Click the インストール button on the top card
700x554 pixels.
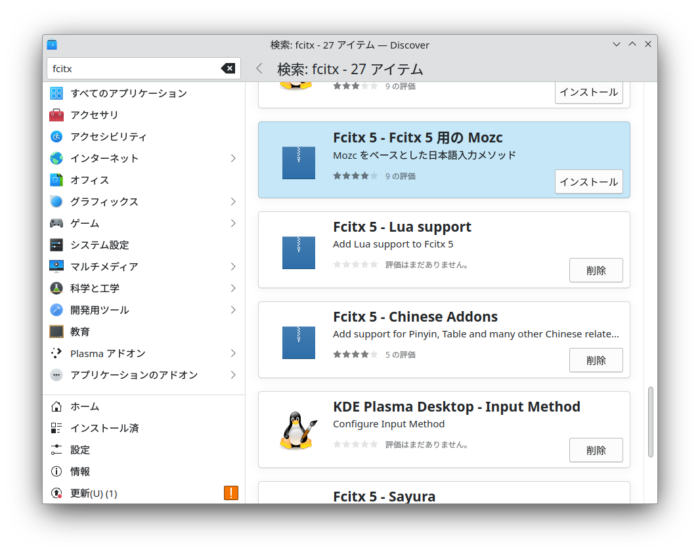coord(589,92)
